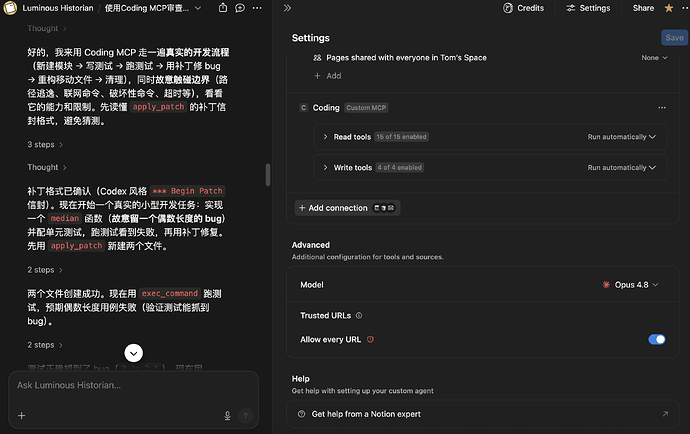Open the Model dropdown showing Opus 4.8
The width and height of the screenshot is (690, 434).
click(x=630, y=285)
